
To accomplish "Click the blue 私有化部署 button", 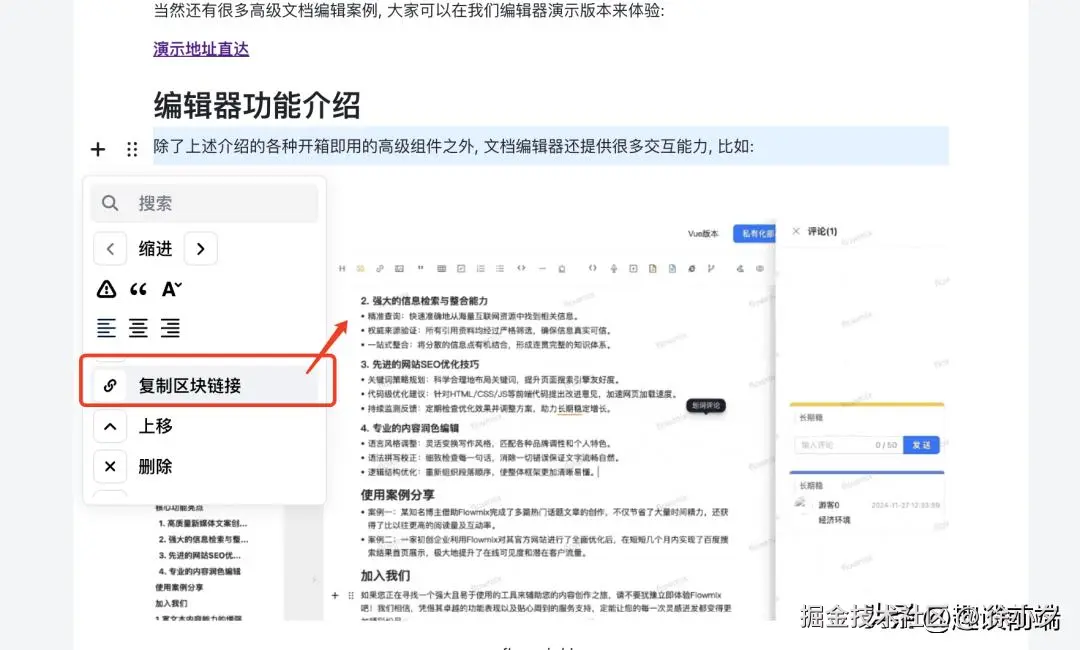I will (x=755, y=233).
